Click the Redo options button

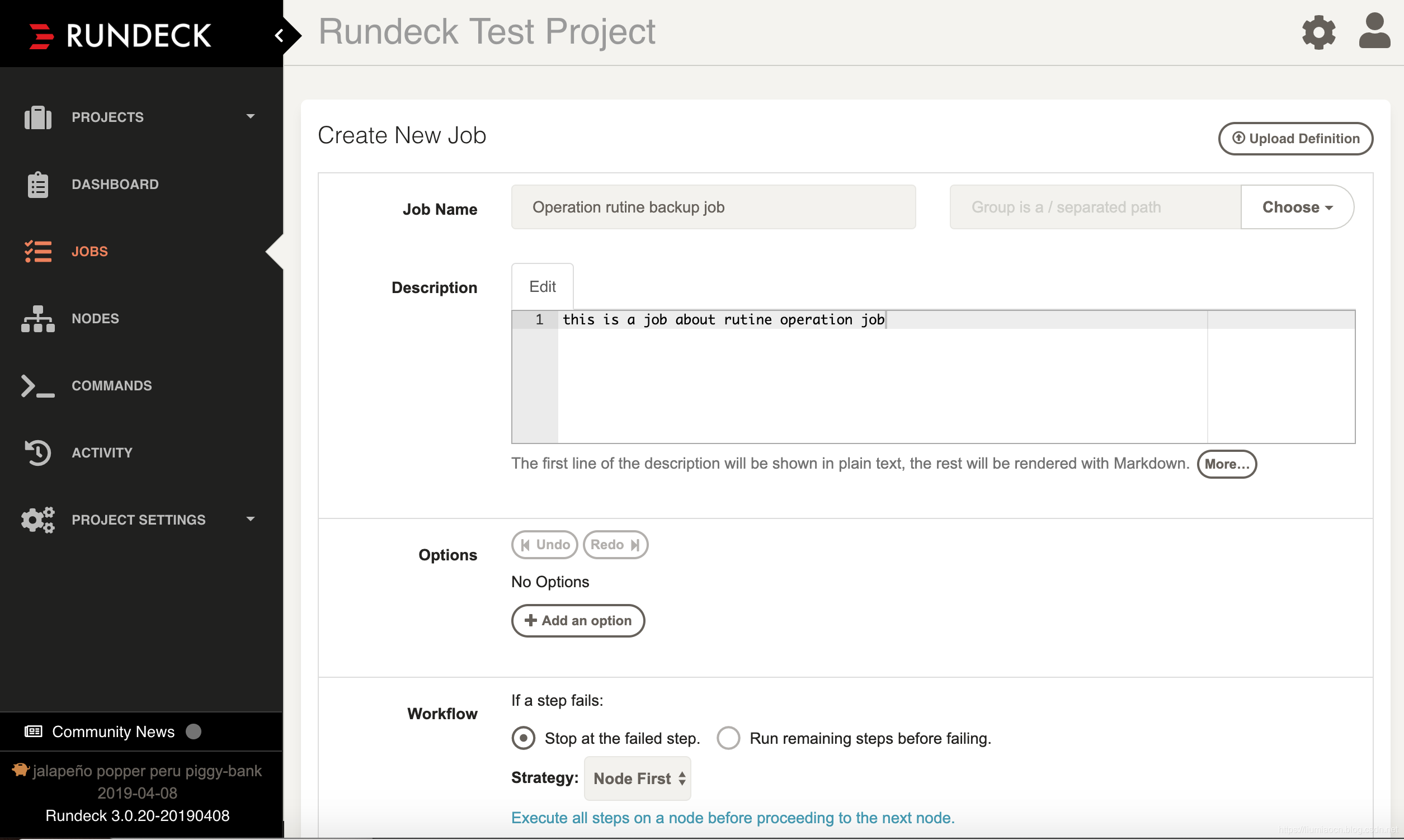click(615, 545)
